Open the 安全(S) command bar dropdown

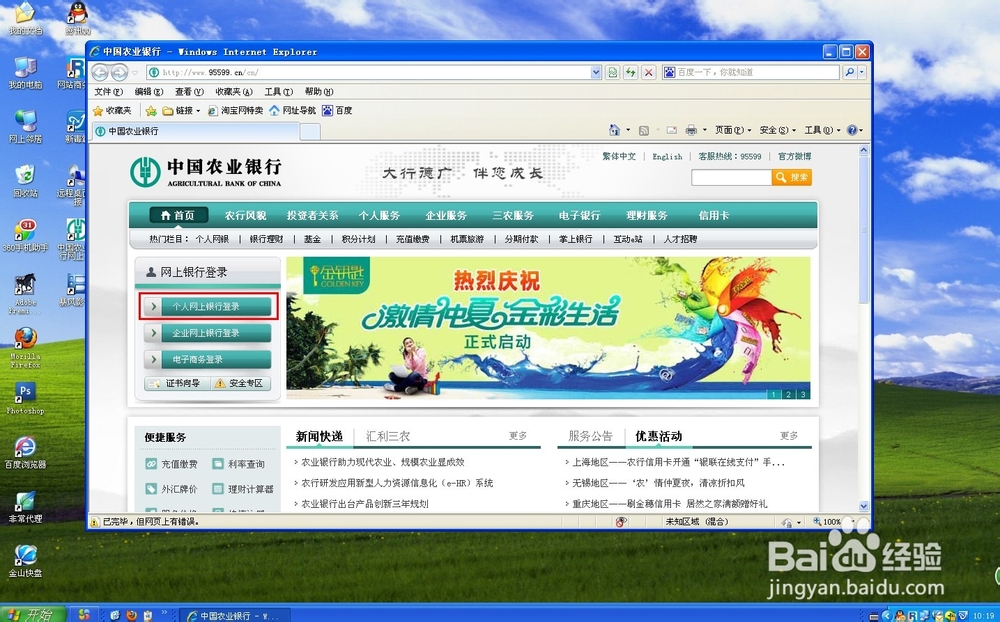click(x=777, y=130)
